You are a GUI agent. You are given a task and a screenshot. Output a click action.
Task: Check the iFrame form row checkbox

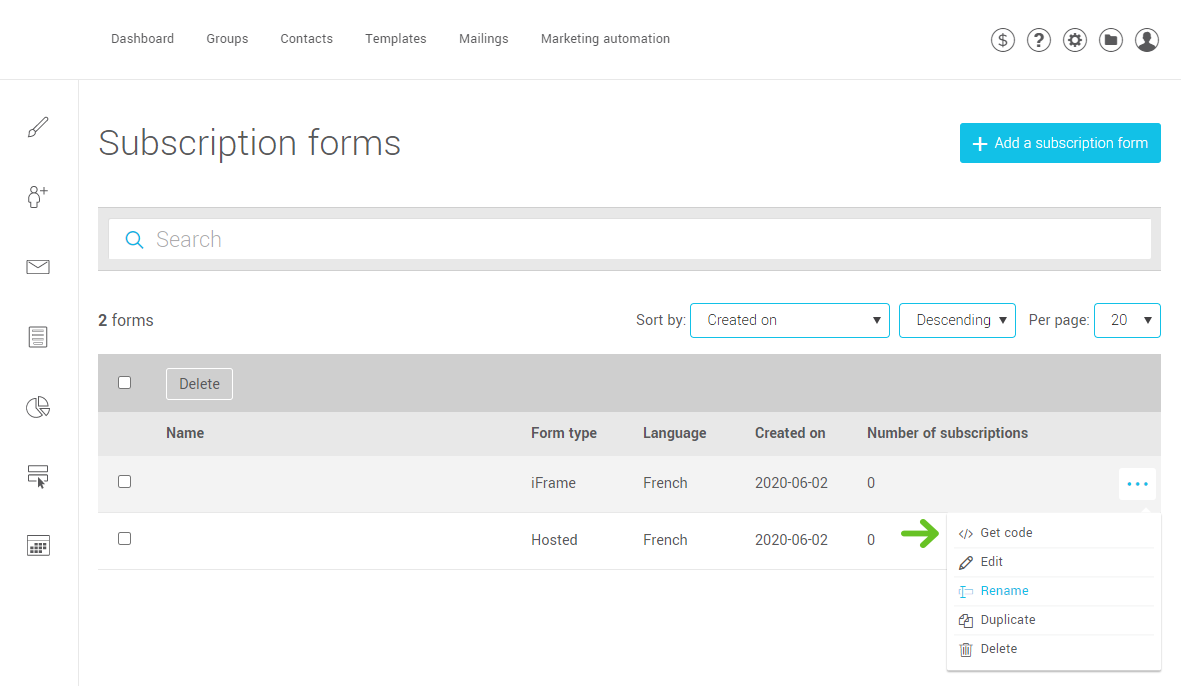(125, 481)
